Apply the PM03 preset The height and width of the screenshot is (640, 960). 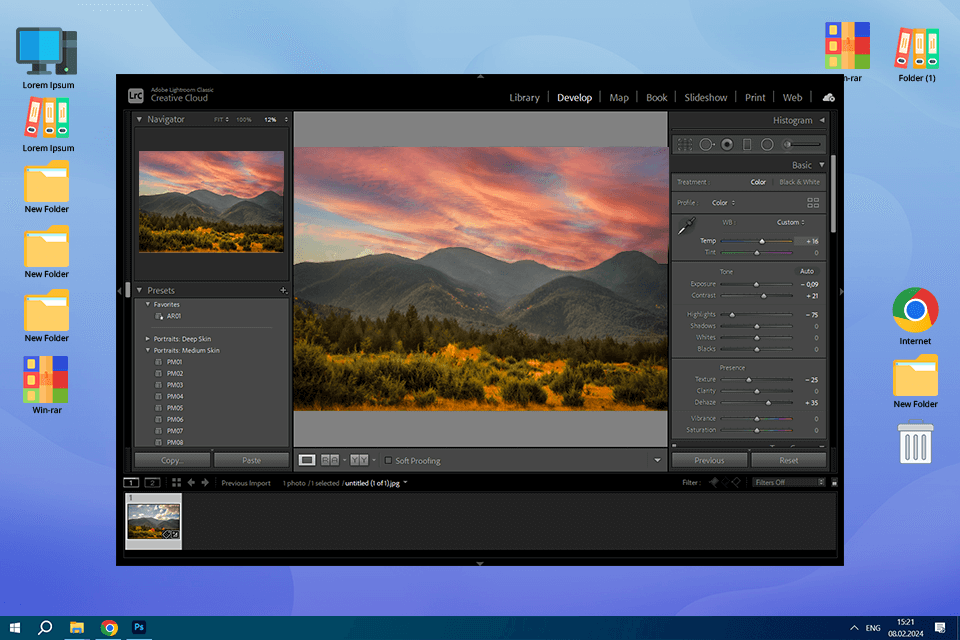point(174,385)
